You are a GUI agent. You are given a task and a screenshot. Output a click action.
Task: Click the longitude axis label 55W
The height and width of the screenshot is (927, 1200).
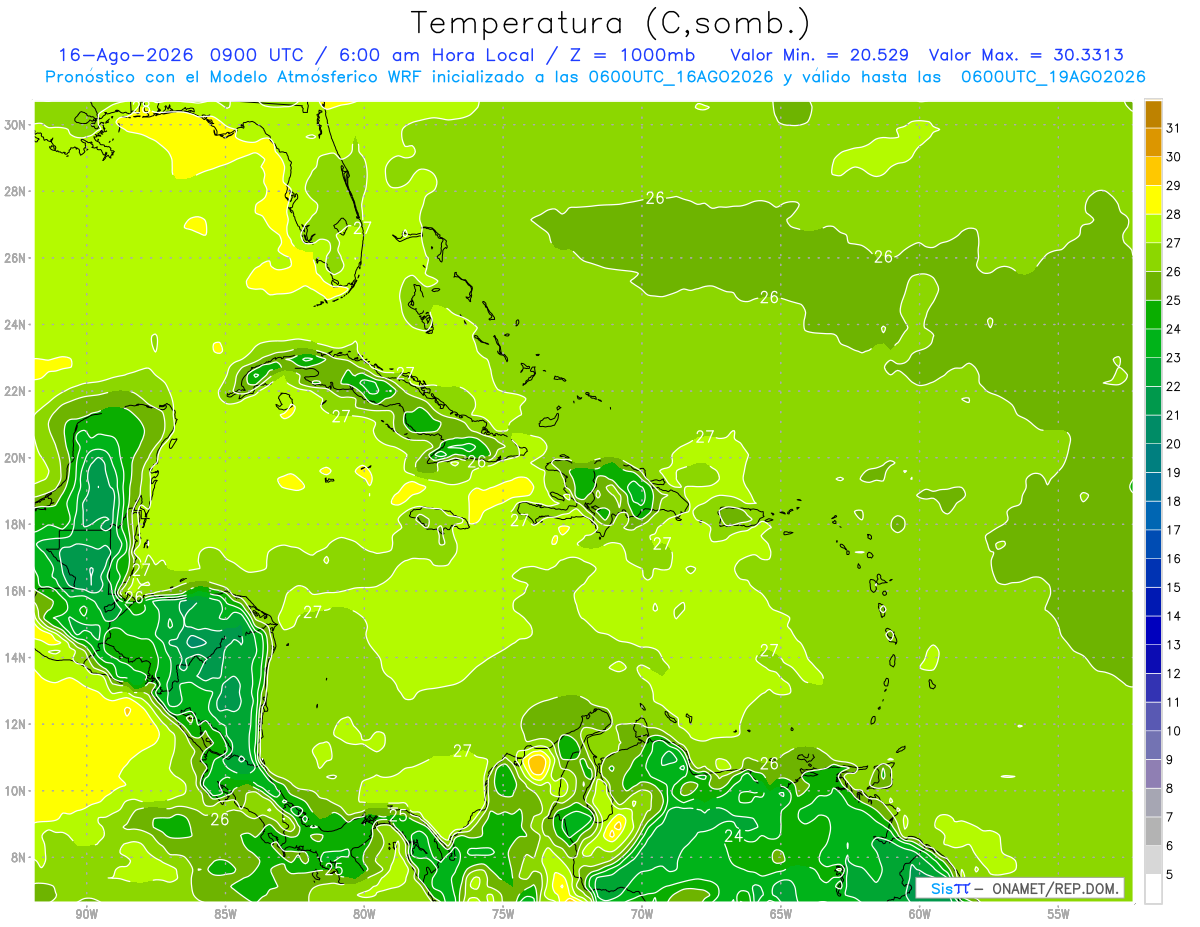pyautogui.click(x=1059, y=914)
